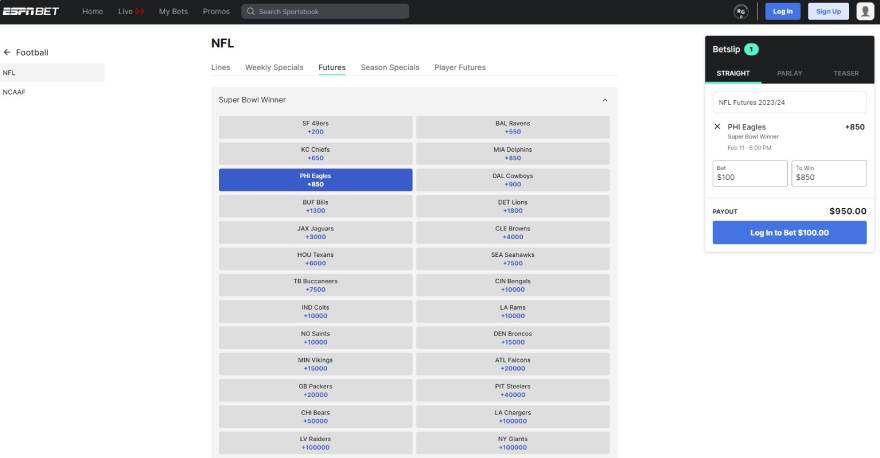This screenshot has height=458, width=880.
Task: Pick LA Rams +10000
Action: click(512, 312)
